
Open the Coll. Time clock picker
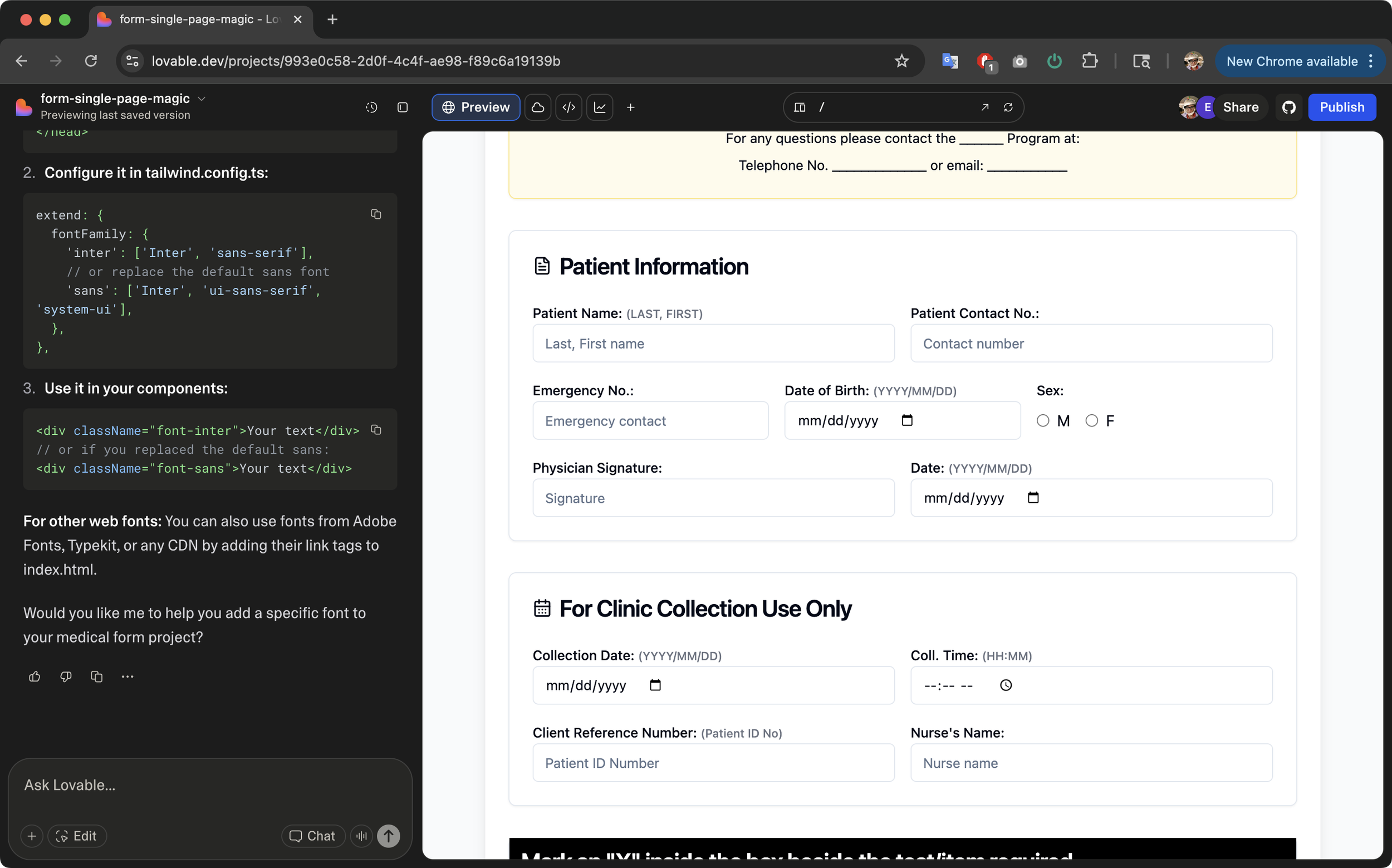(1006, 685)
